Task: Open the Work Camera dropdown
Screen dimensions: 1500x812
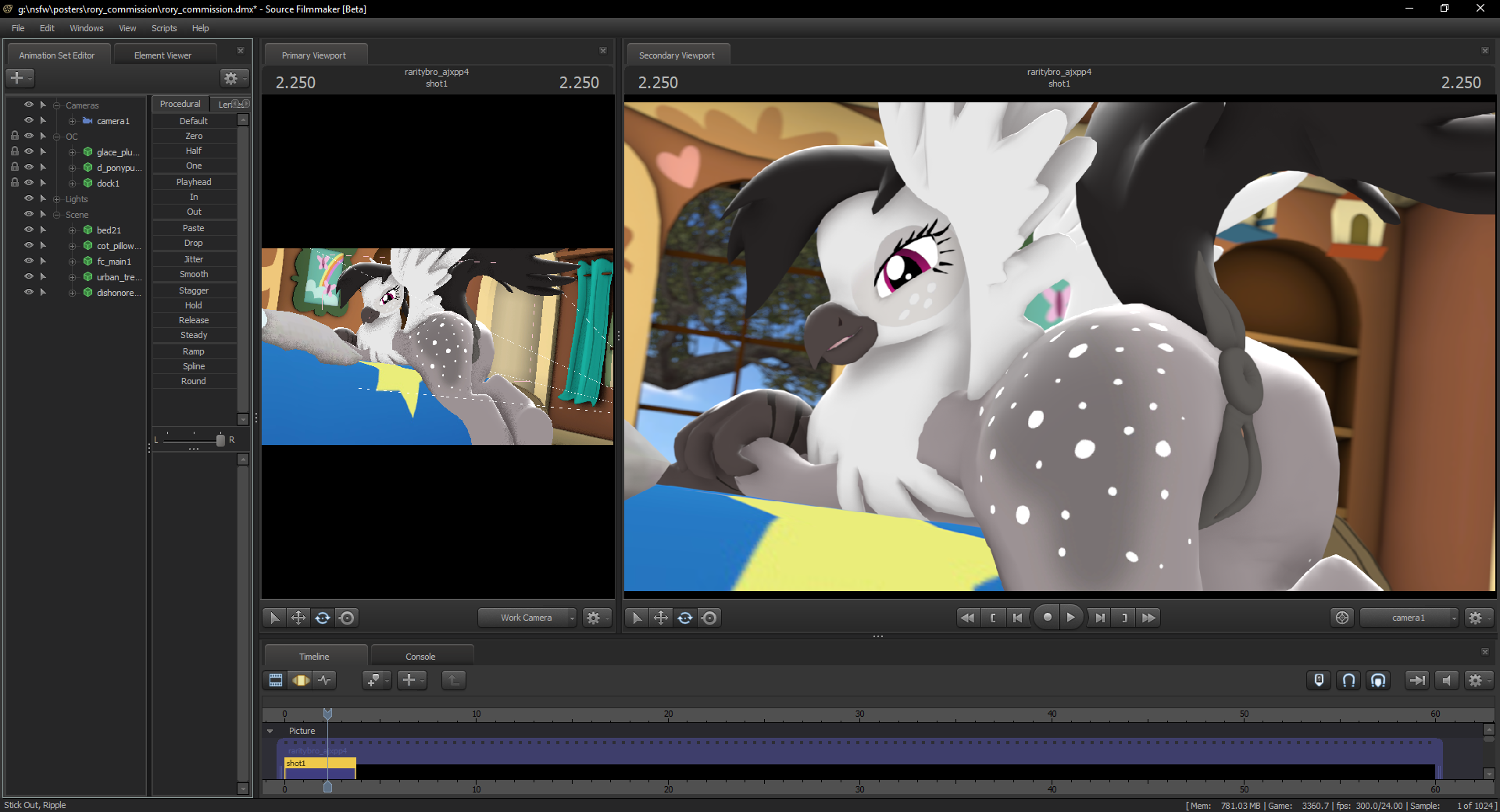Action: (x=527, y=618)
